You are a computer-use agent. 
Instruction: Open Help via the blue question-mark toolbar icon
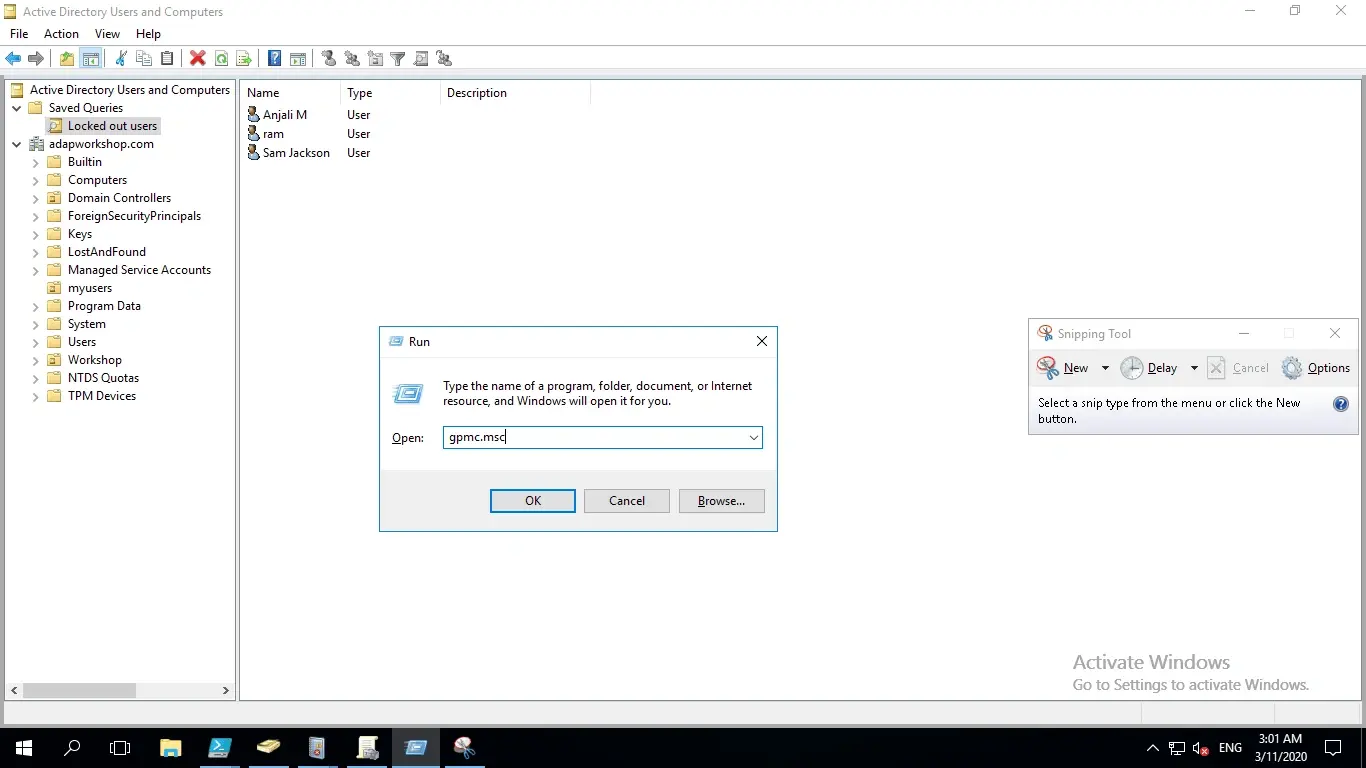click(x=274, y=59)
